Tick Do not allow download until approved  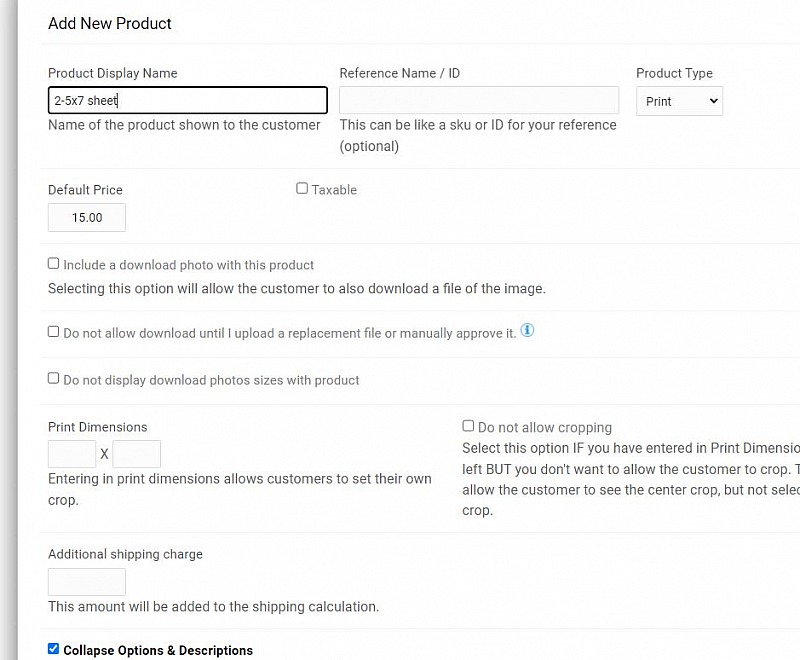pos(54,332)
